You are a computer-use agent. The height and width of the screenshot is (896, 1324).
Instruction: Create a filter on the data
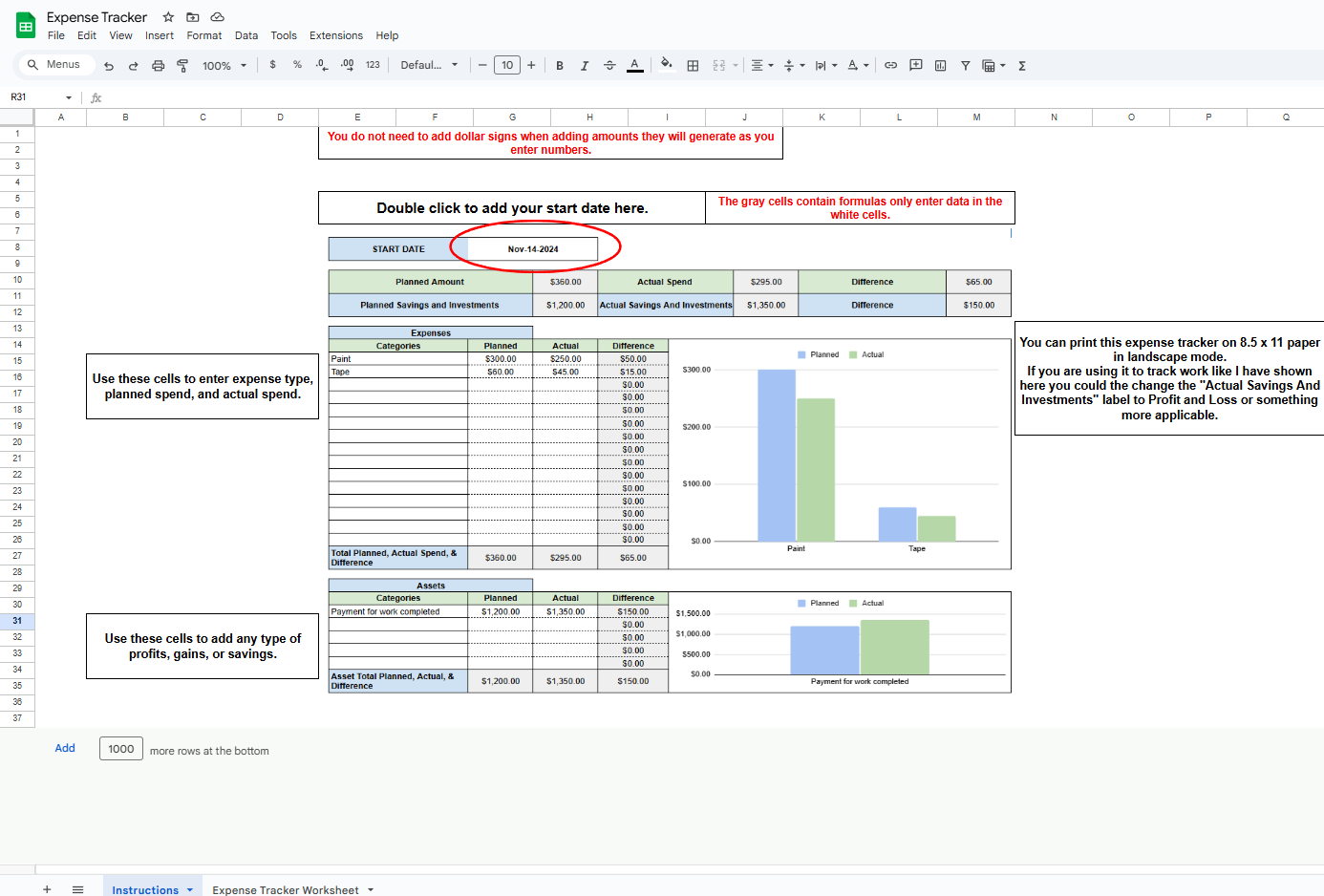(965, 65)
